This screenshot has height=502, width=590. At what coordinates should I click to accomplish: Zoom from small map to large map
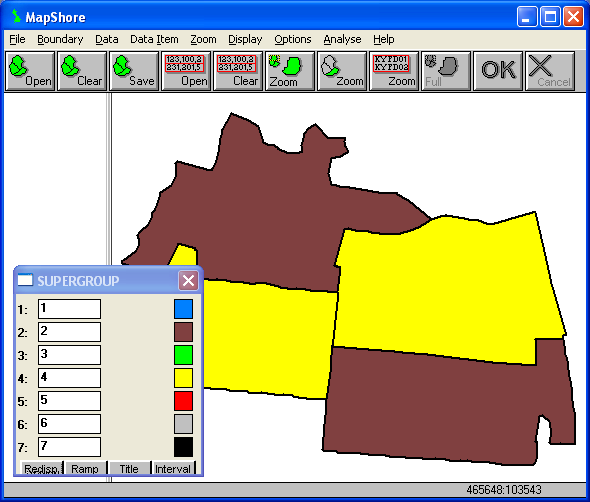click(290, 71)
